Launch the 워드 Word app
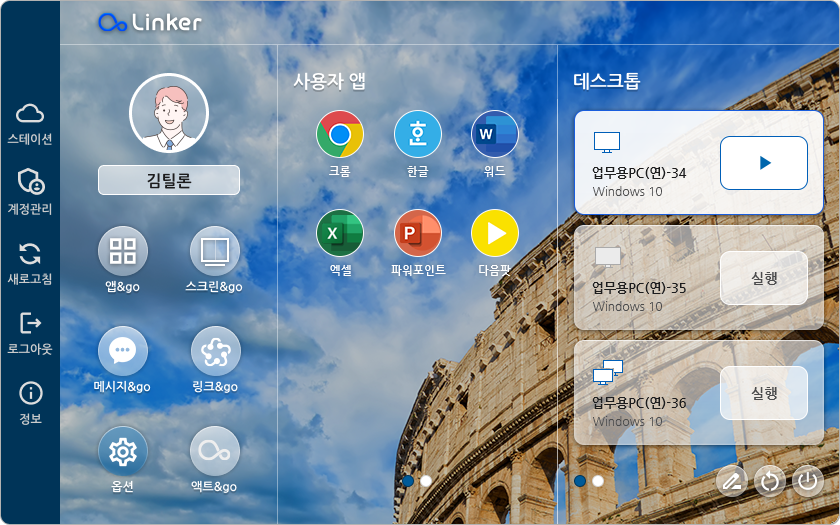Image resolution: width=840 pixels, height=525 pixels. pyautogui.click(x=494, y=134)
